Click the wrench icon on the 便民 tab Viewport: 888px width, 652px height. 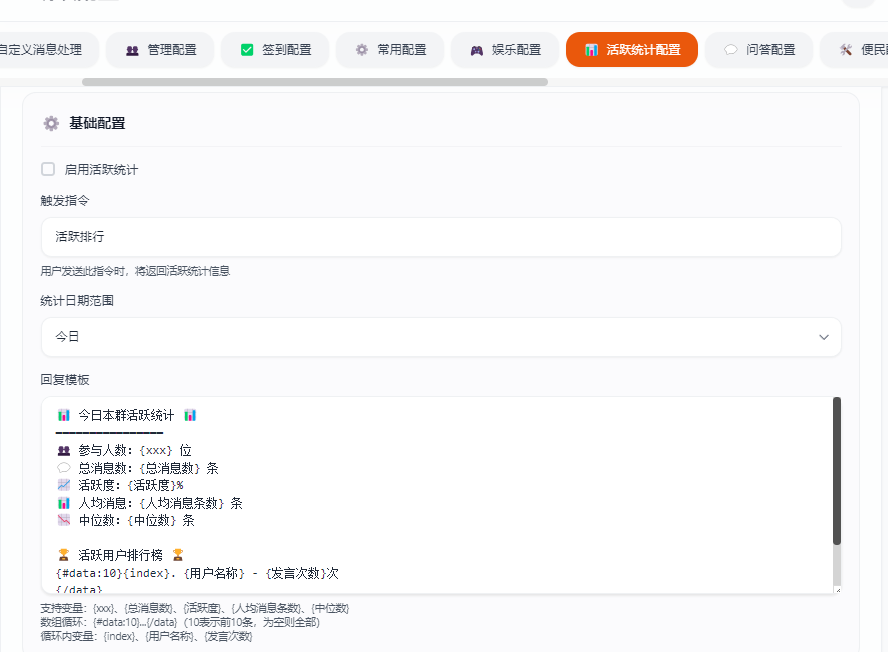pos(848,48)
